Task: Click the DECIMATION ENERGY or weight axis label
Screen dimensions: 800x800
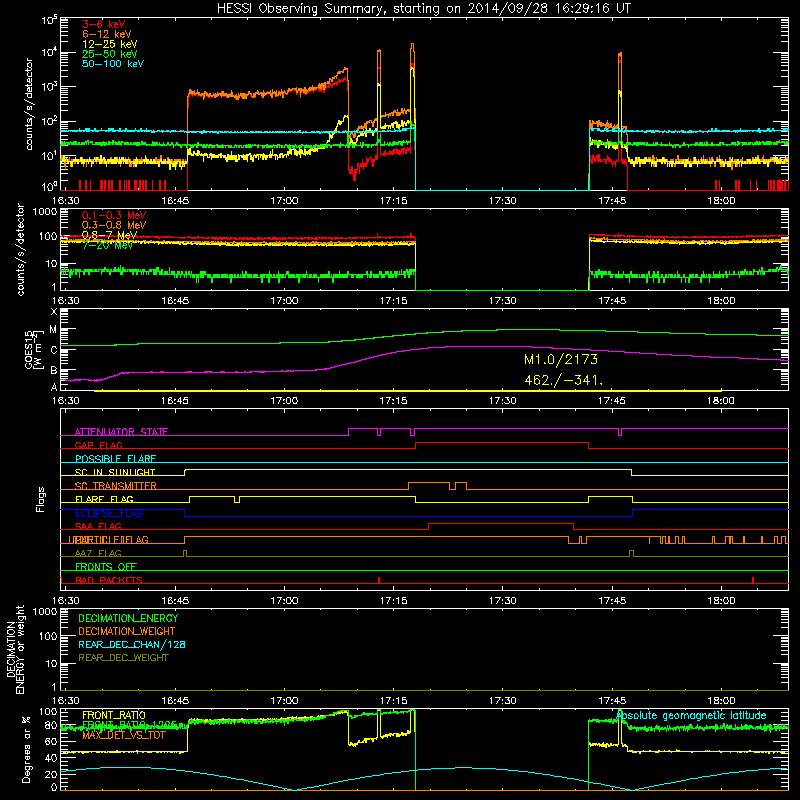Action: coord(15,649)
